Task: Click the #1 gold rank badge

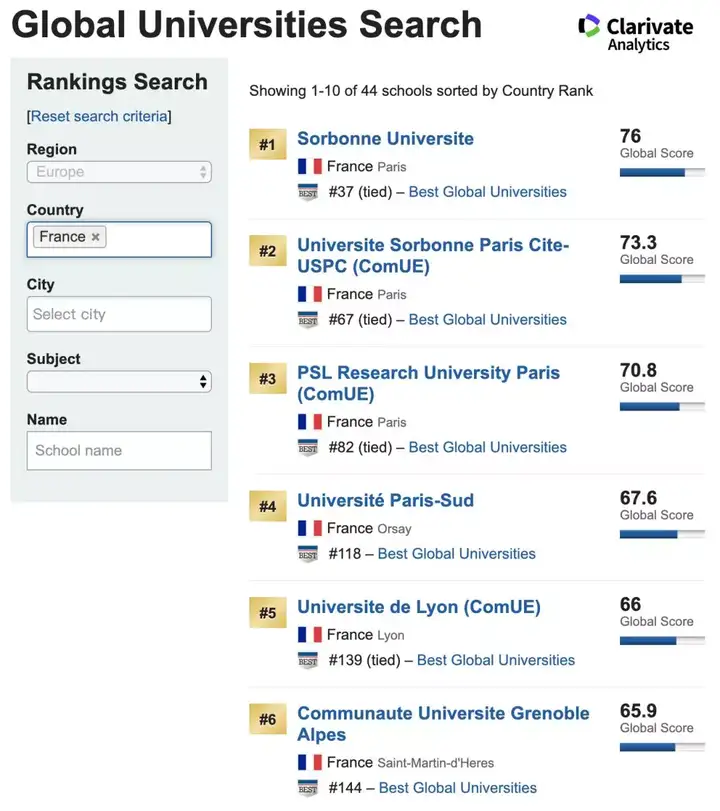Action: click(267, 145)
